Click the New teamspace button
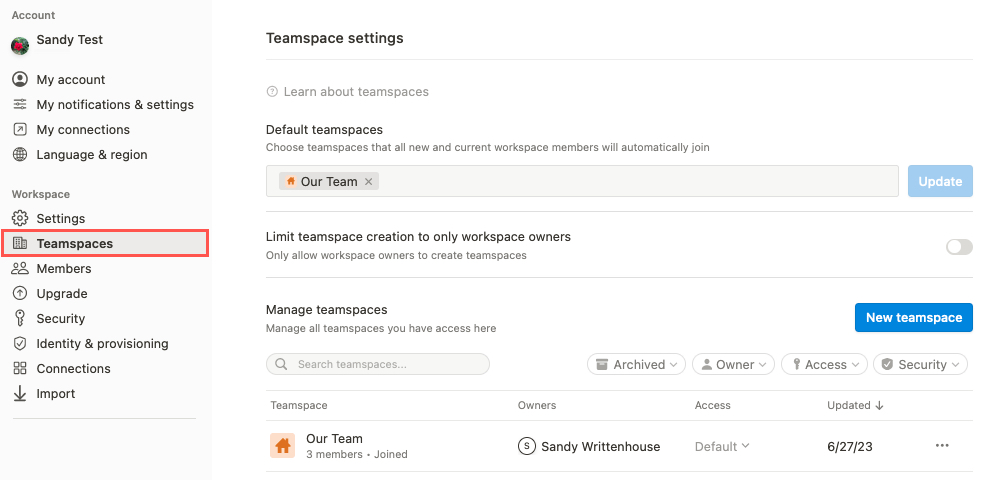The image size is (990, 480). pyautogui.click(x=914, y=318)
